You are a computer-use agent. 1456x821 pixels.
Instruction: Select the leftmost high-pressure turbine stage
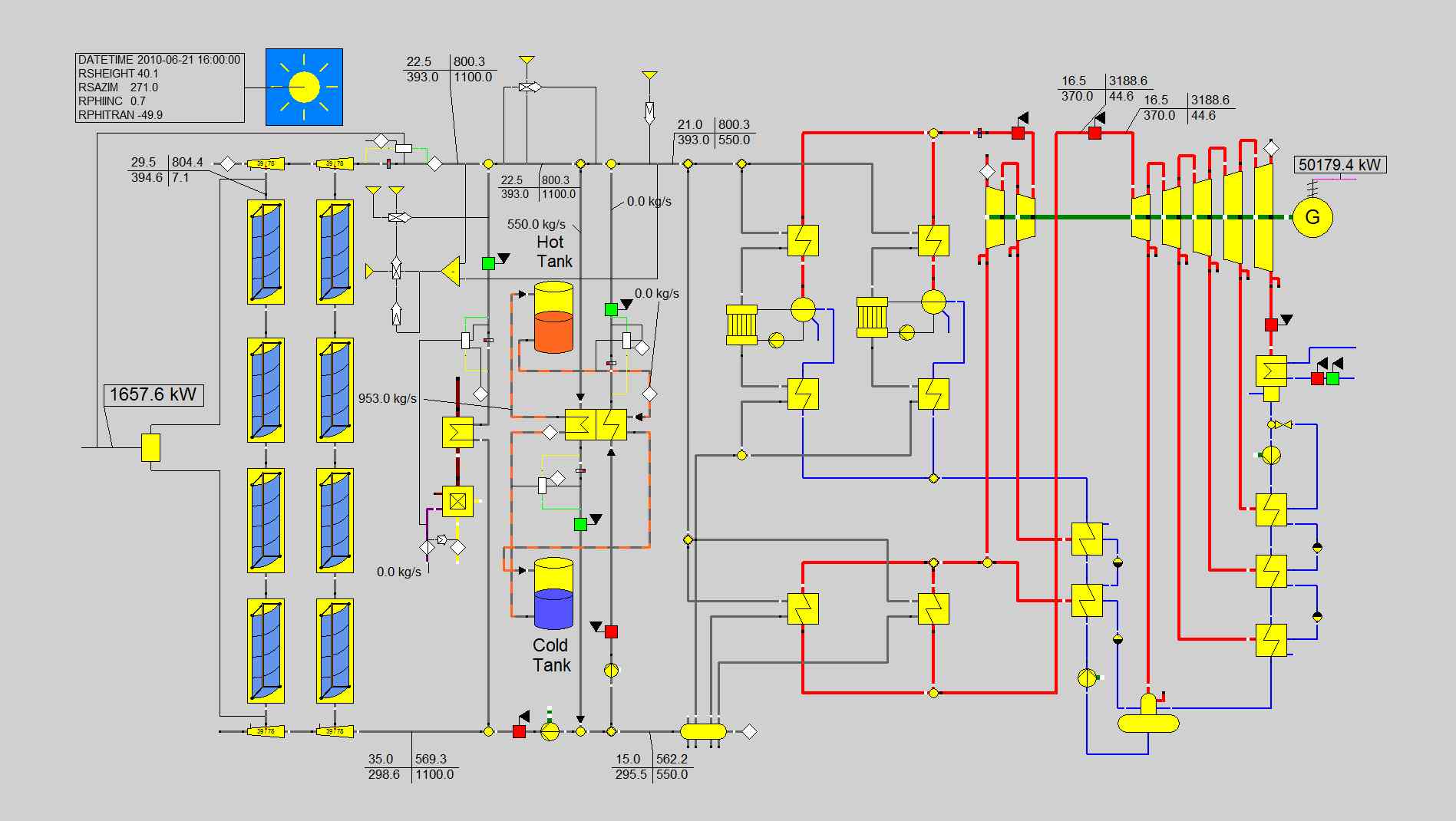995,217
